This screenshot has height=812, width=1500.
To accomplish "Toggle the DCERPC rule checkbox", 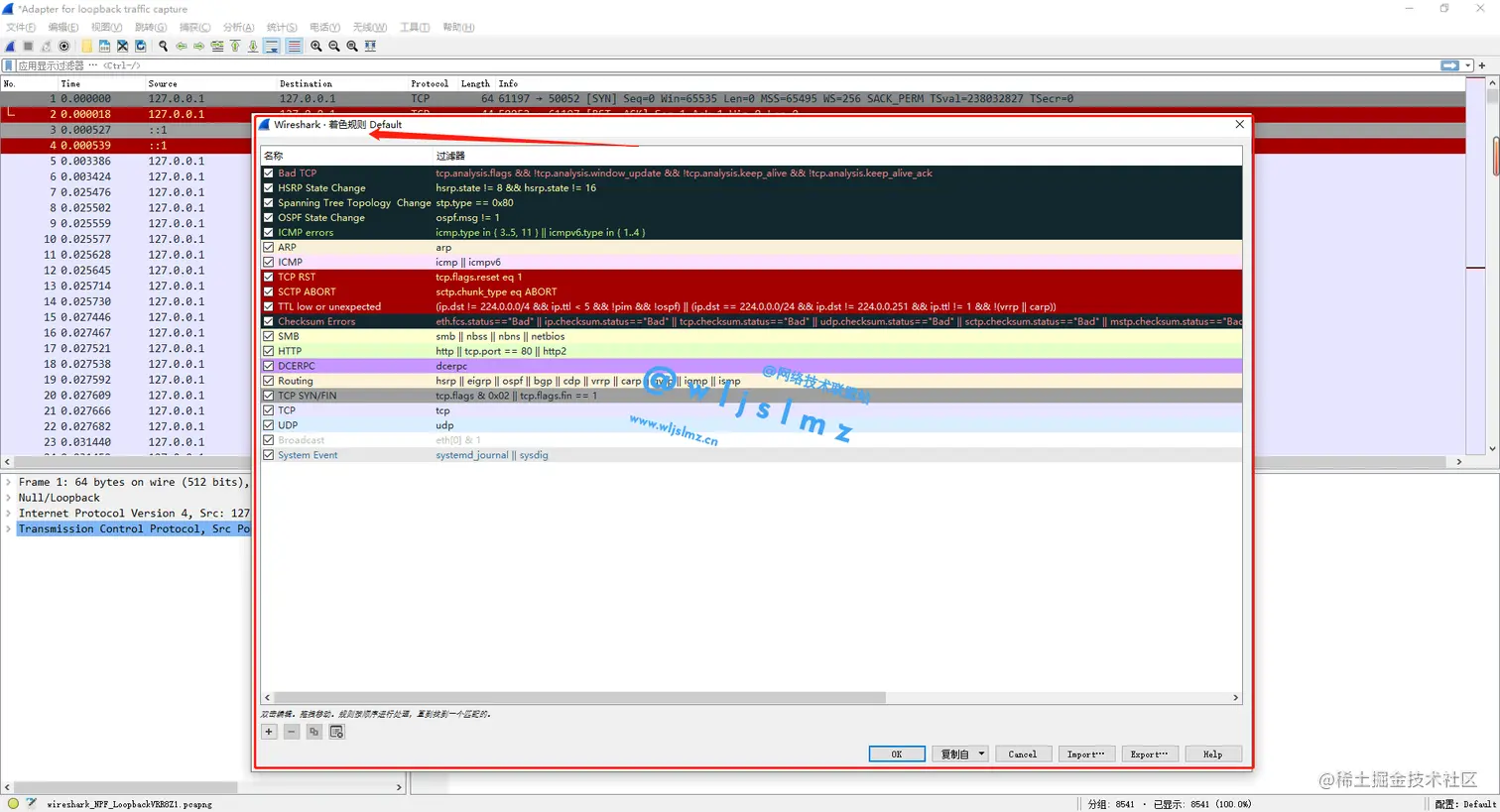I will click(269, 366).
